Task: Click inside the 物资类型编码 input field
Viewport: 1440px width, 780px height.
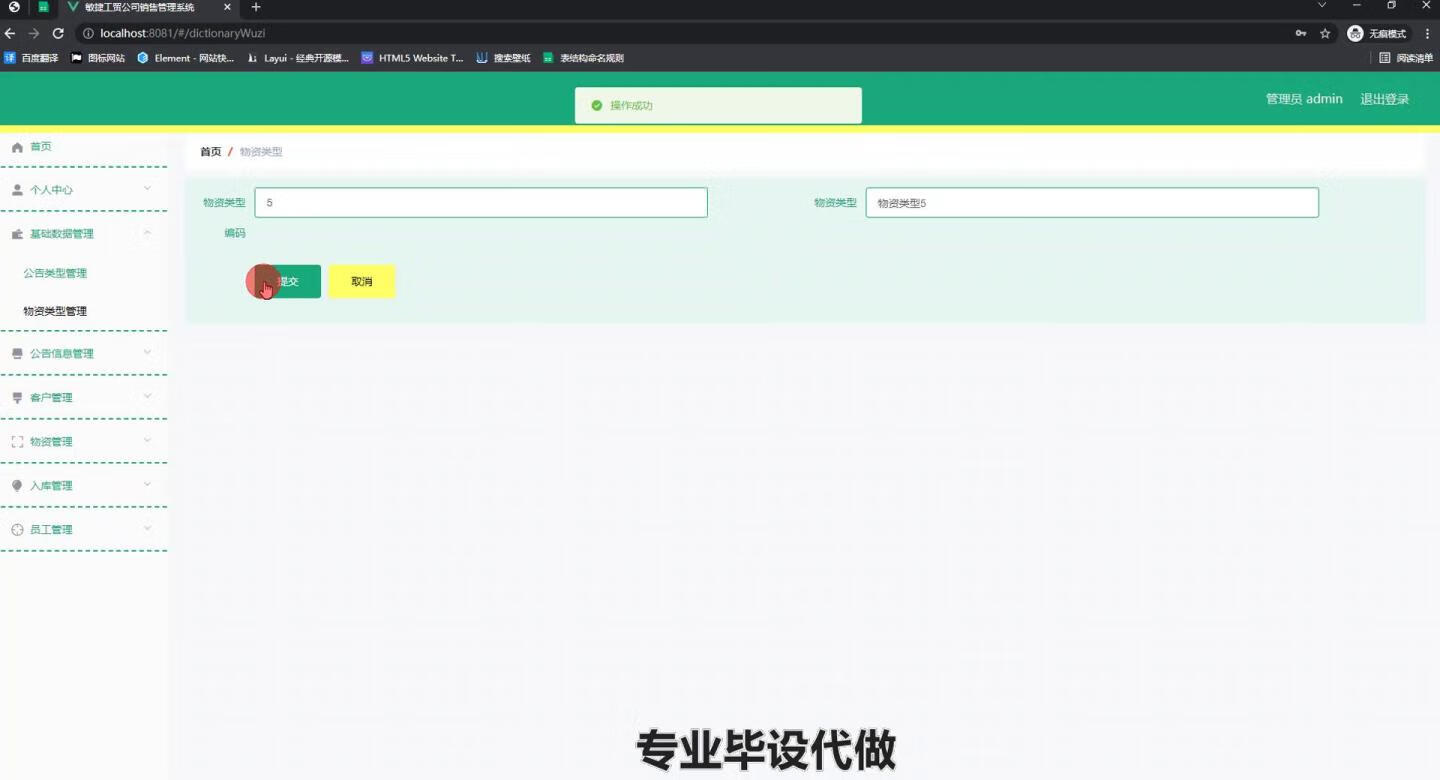Action: click(x=480, y=202)
